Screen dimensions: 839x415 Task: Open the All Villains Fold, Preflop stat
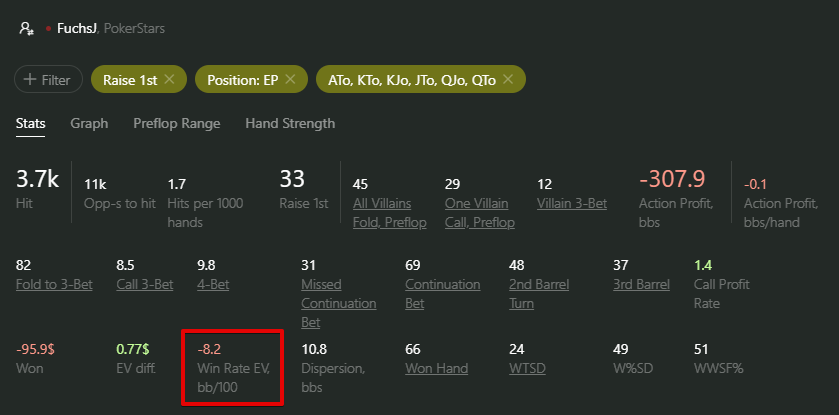[390, 213]
